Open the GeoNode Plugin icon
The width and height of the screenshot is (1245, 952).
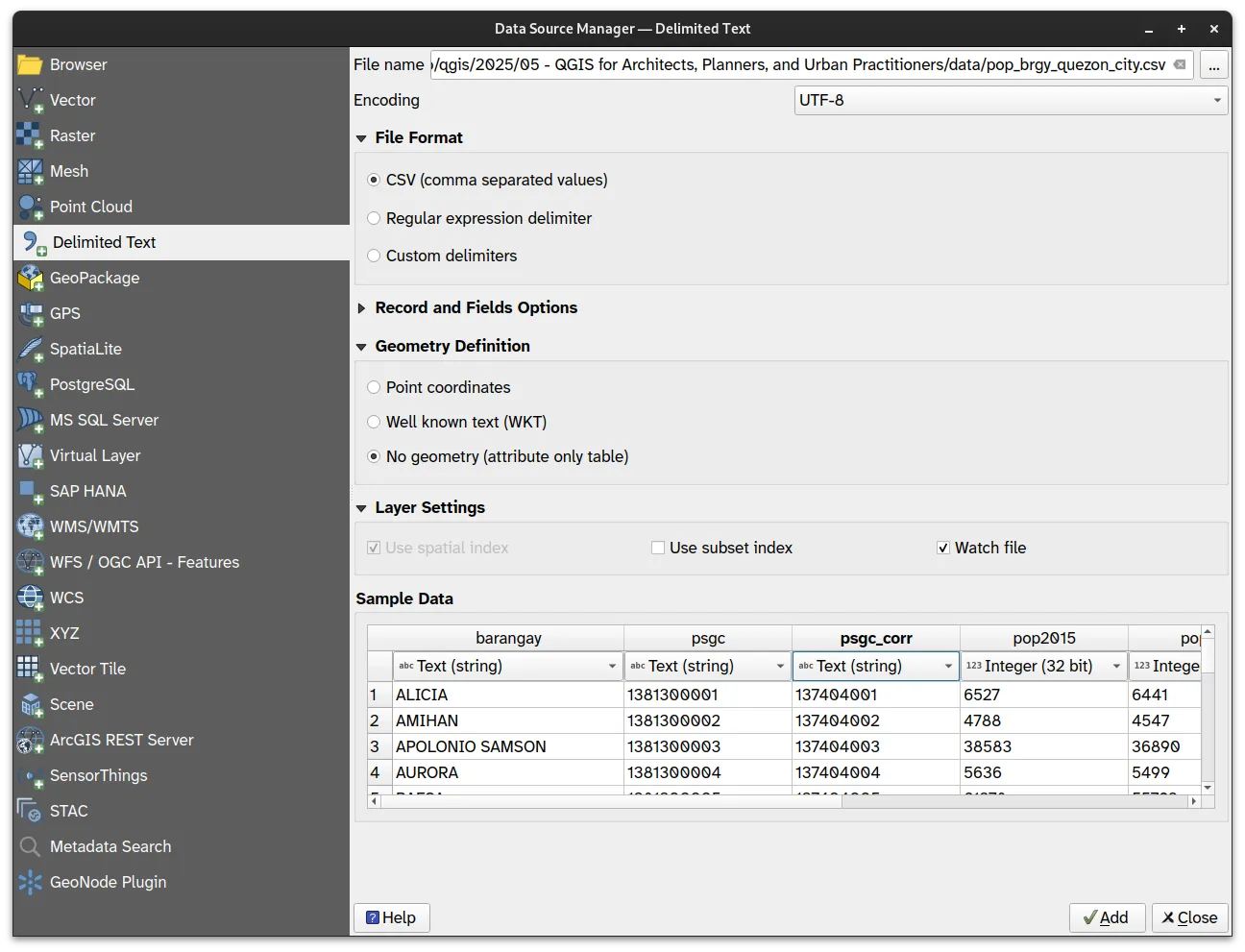(x=30, y=882)
